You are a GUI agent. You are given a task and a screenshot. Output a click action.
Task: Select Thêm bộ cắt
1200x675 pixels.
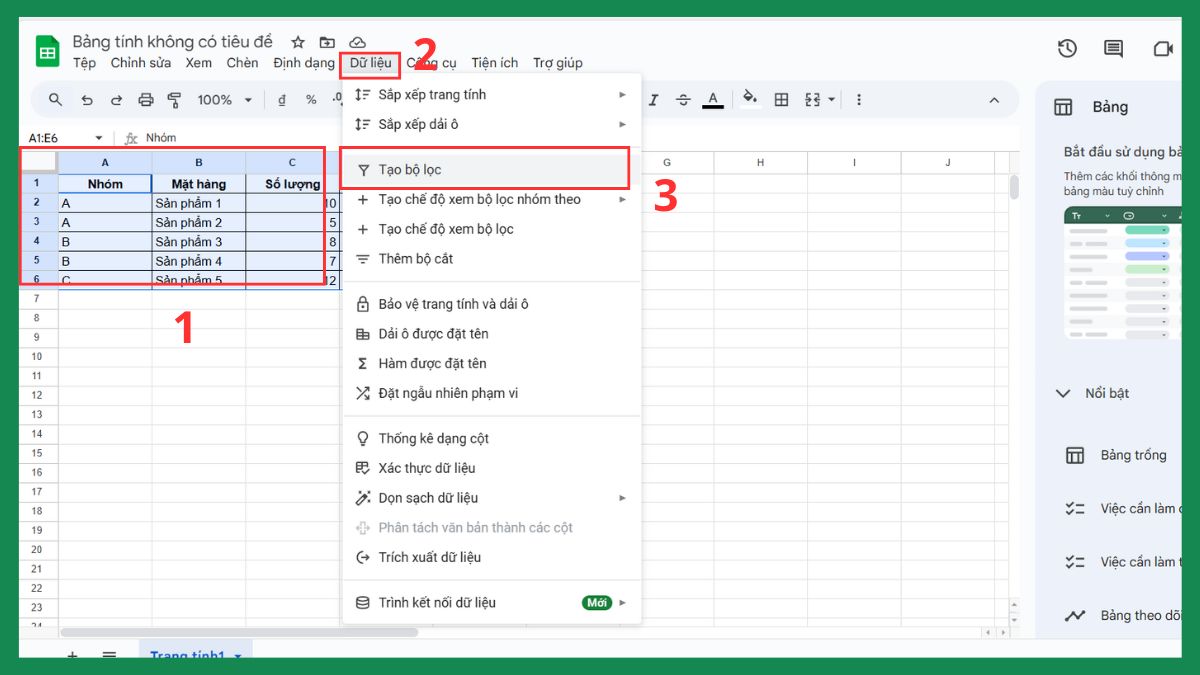[492, 259]
